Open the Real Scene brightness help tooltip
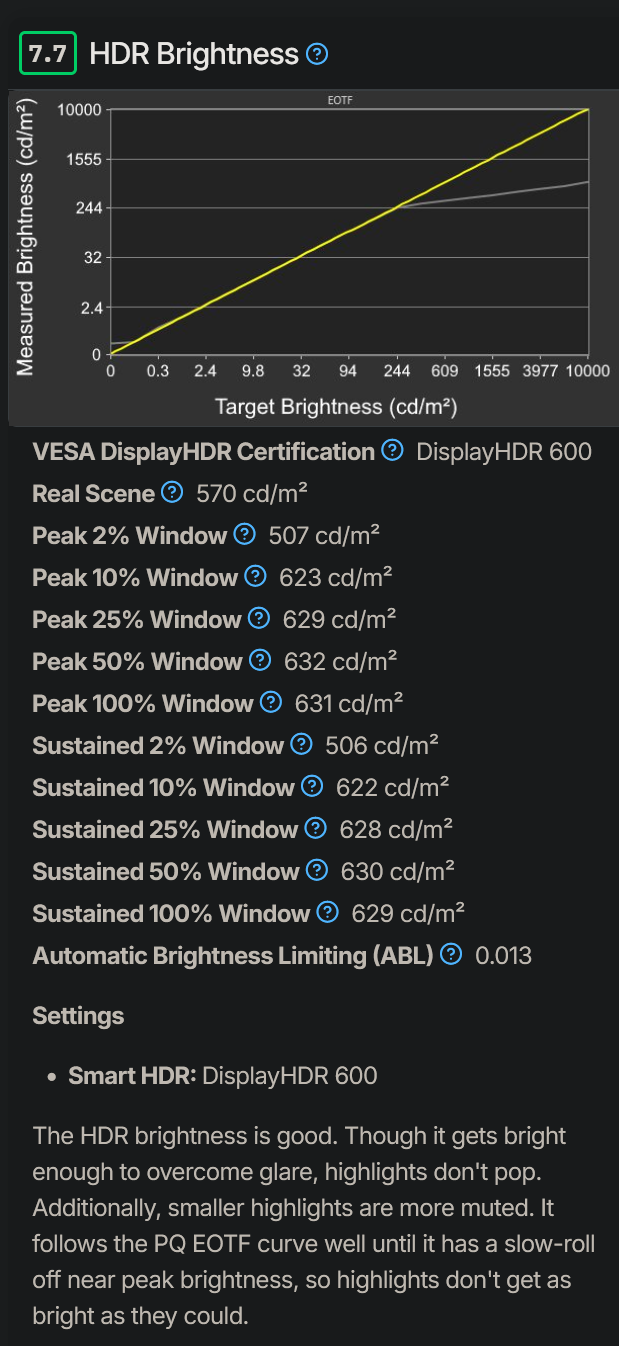Image resolution: width=619 pixels, height=1346 pixels. (x=173, y=493)
